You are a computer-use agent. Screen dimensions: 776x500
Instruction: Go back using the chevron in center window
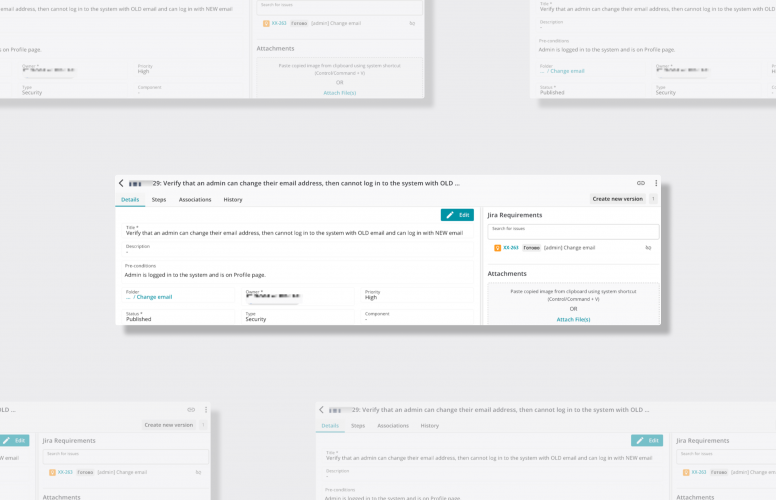(121, 183)
